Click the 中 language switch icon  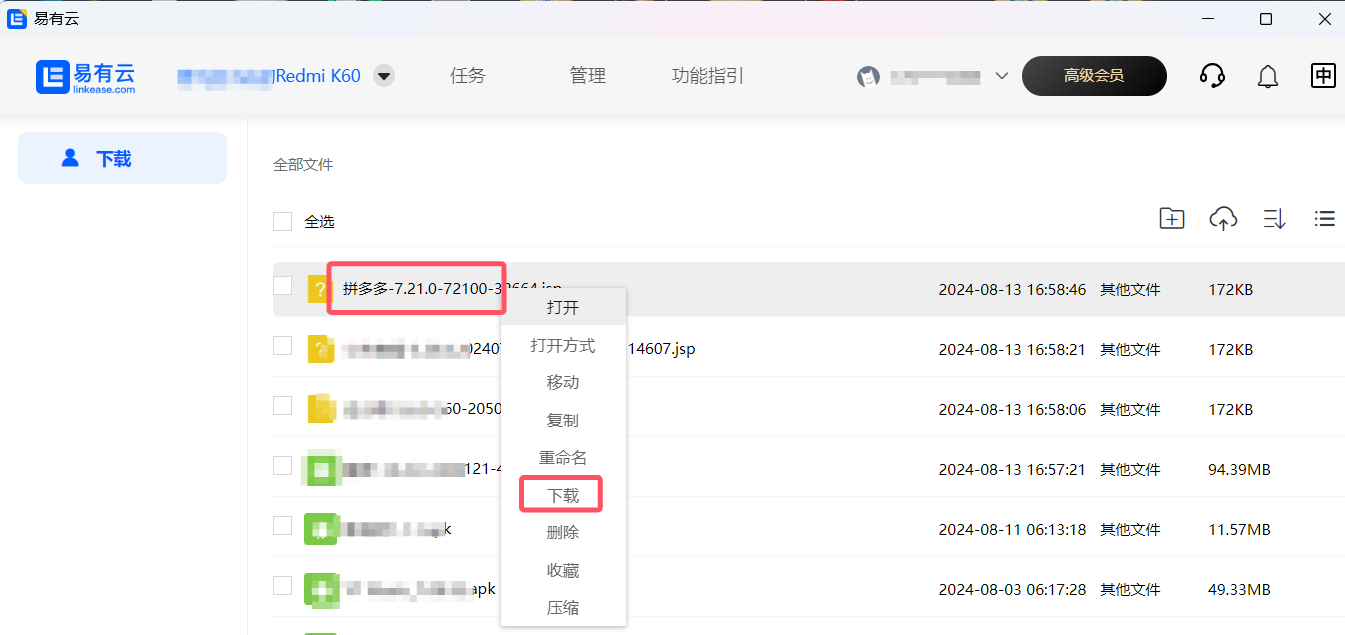(1323, 76)
